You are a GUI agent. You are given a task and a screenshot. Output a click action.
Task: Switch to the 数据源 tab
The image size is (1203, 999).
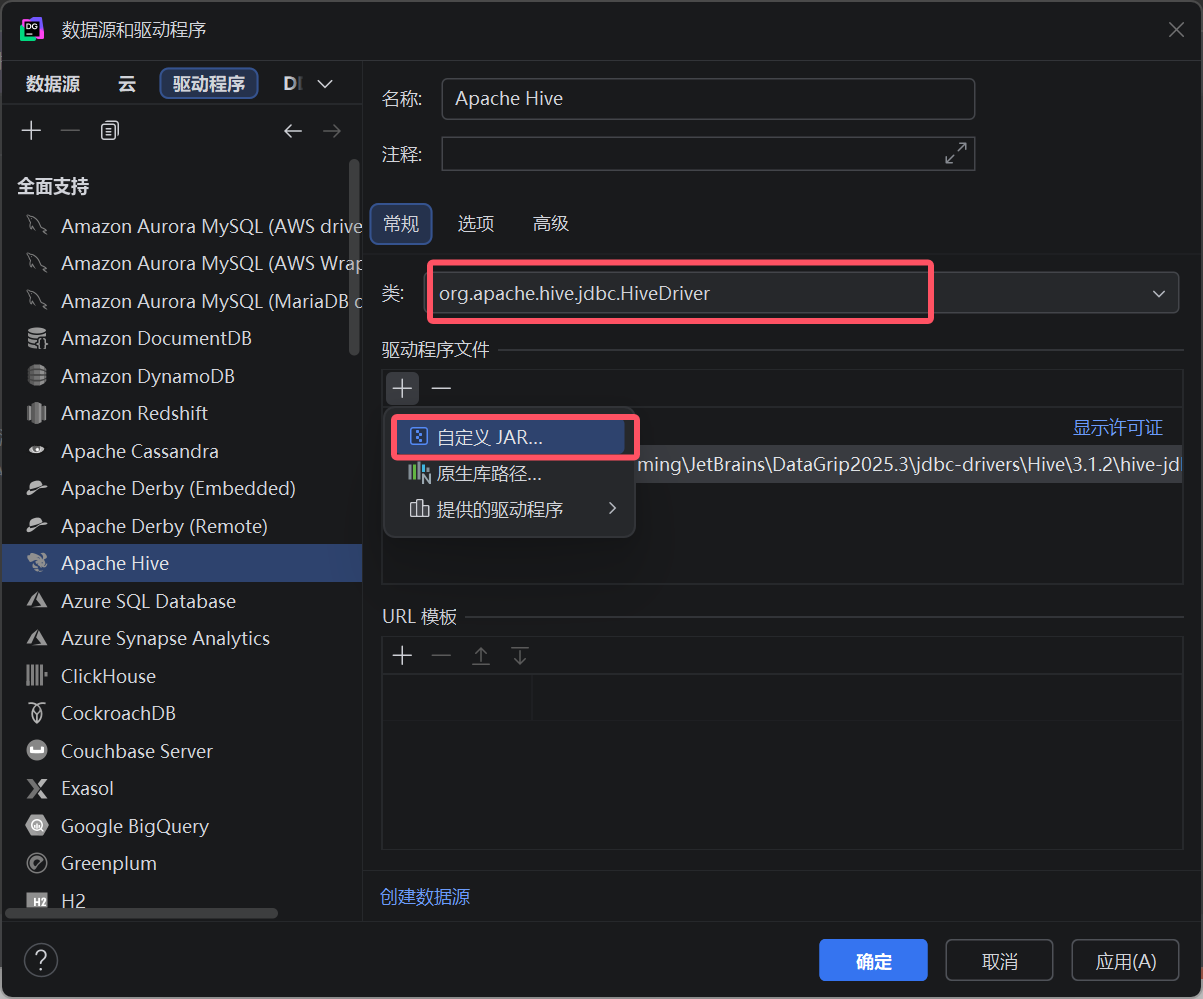tap(53, 84)
